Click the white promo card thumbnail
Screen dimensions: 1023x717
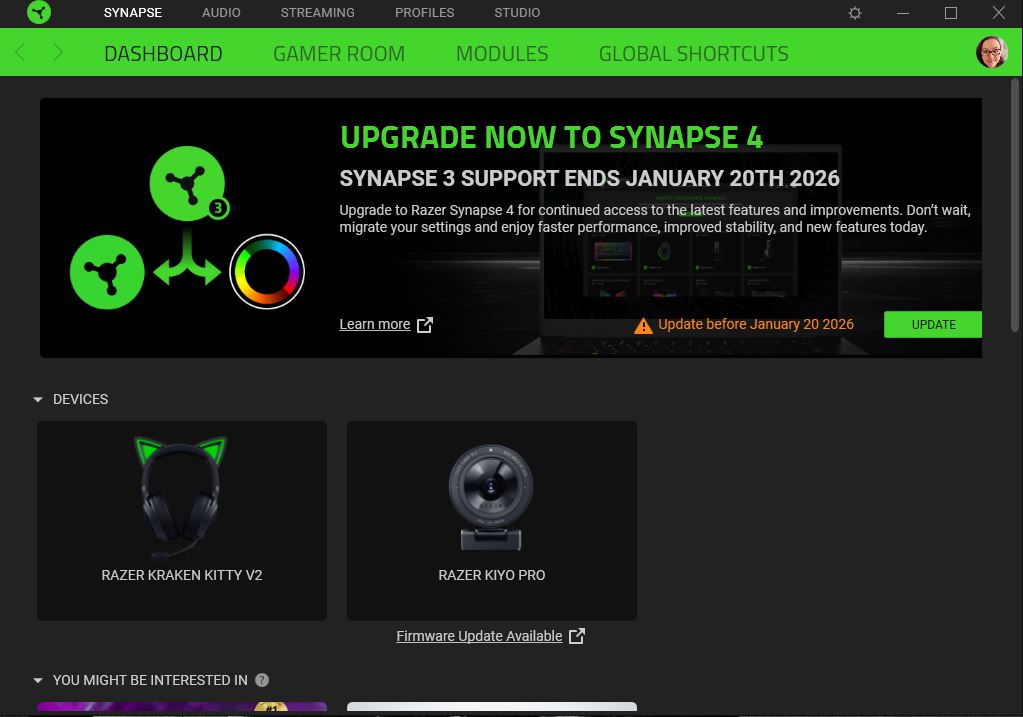pyautogui.click(x=492, y=707)
